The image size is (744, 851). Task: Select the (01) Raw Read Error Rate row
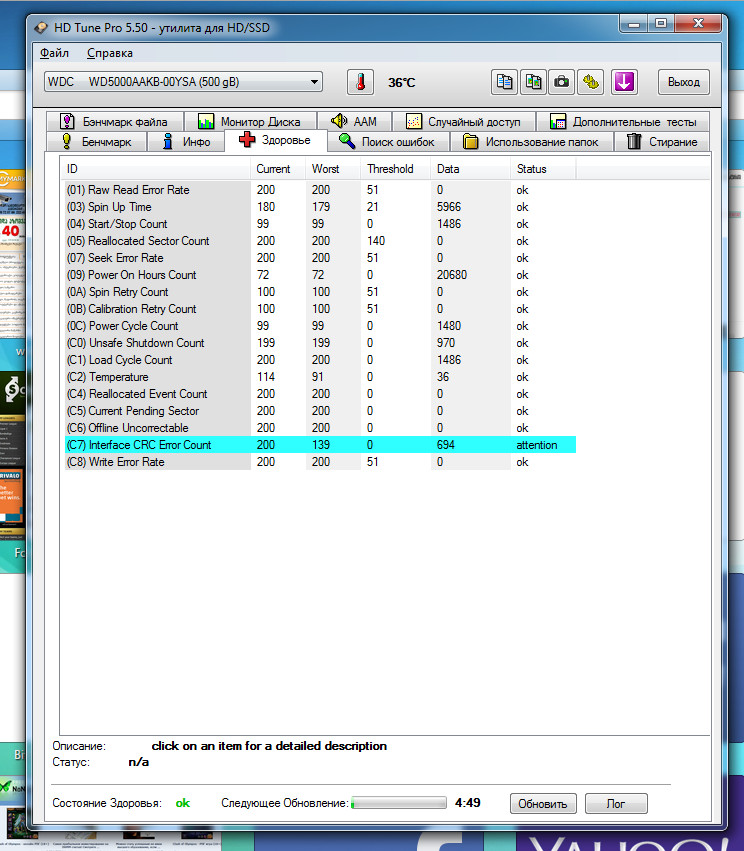[320, 190]
